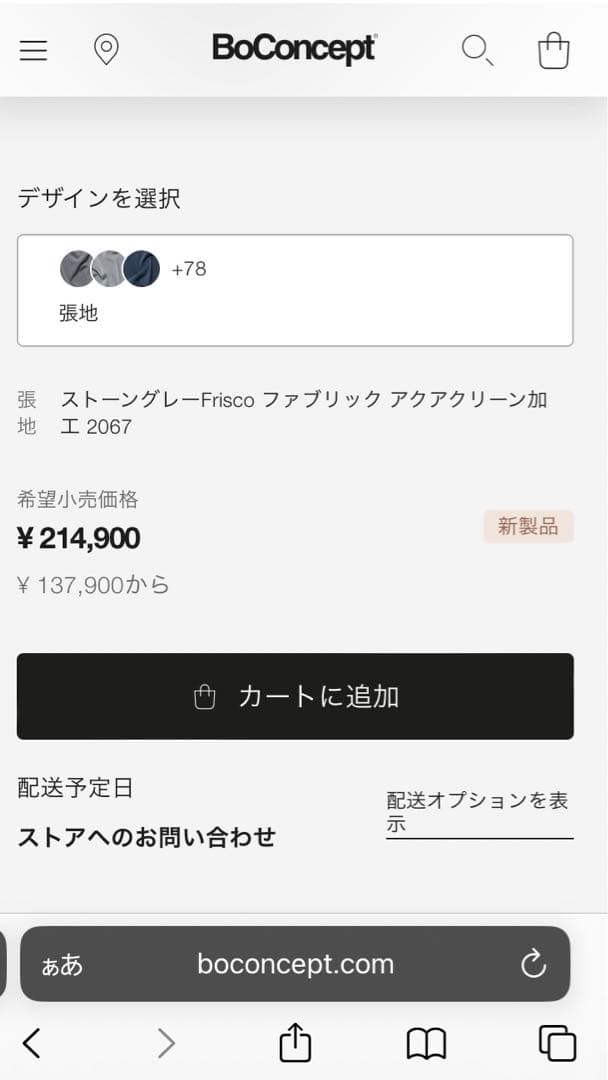
Task: Open the shopping bag icon
Action: tap(554, 50)
